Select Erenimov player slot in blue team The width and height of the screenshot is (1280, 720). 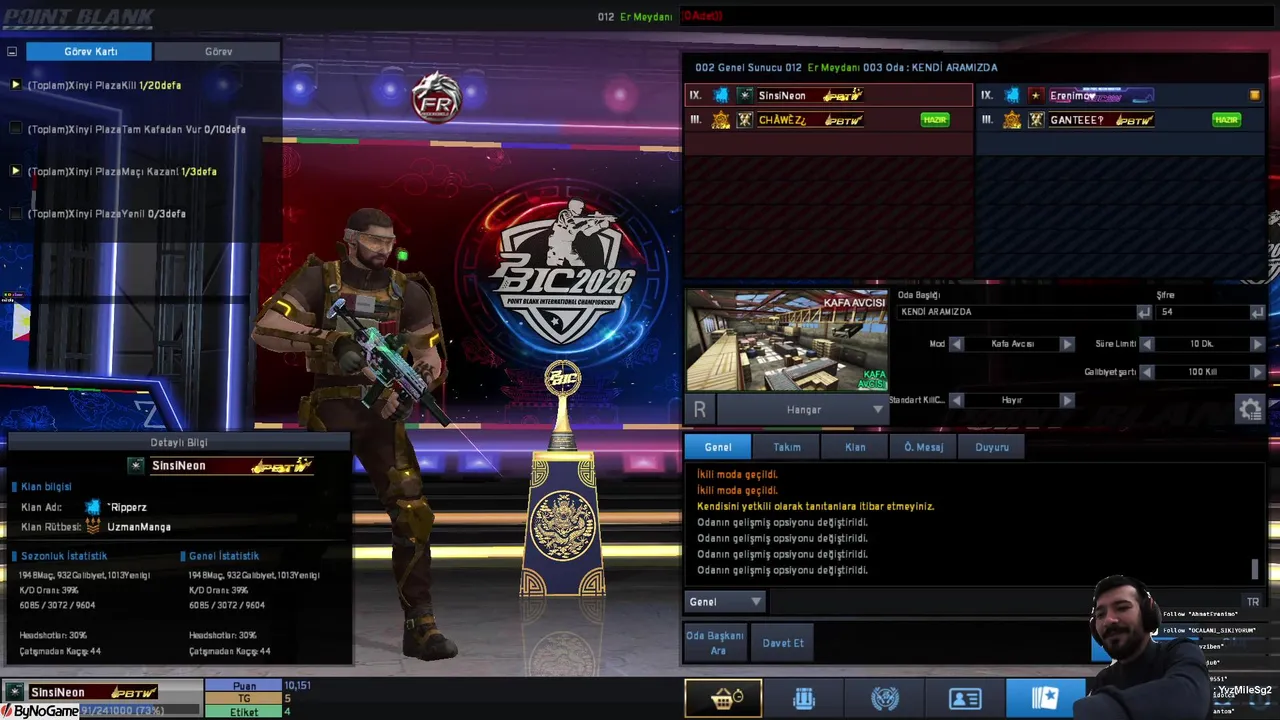coord(1121,95)
